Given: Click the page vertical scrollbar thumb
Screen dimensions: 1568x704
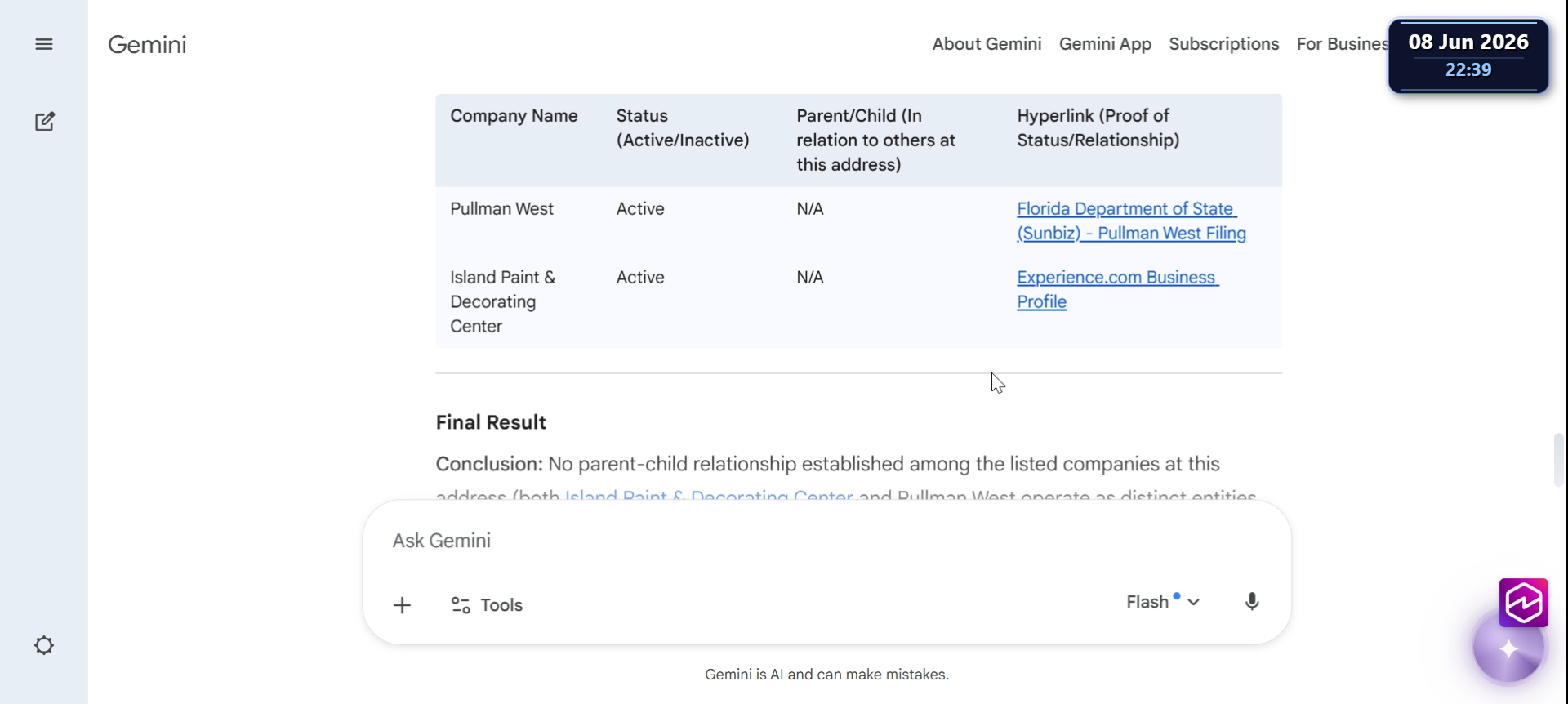Looking at the screenshot, I should tap(1558, 461).
